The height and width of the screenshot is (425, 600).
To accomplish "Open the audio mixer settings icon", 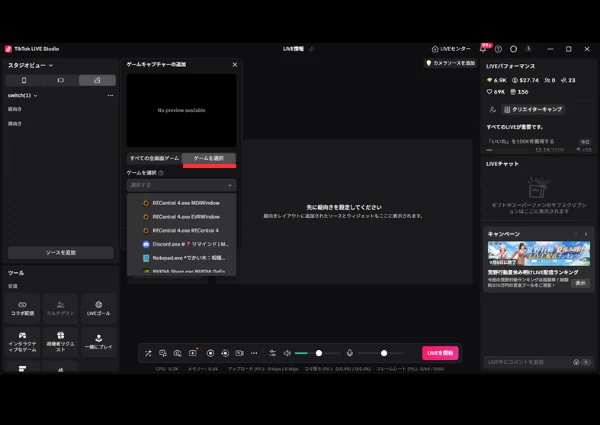I will click(272, 353).
